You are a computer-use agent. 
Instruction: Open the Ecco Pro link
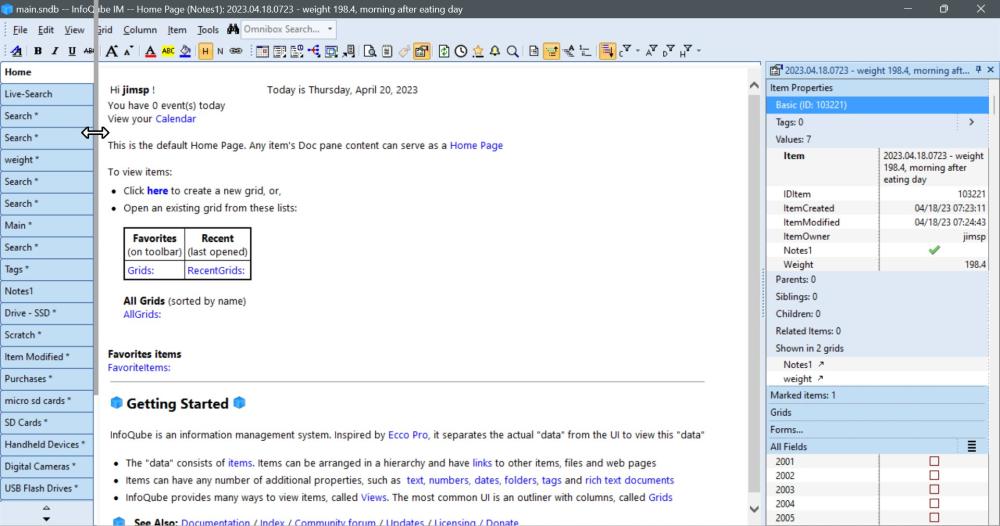coord(408,435)
